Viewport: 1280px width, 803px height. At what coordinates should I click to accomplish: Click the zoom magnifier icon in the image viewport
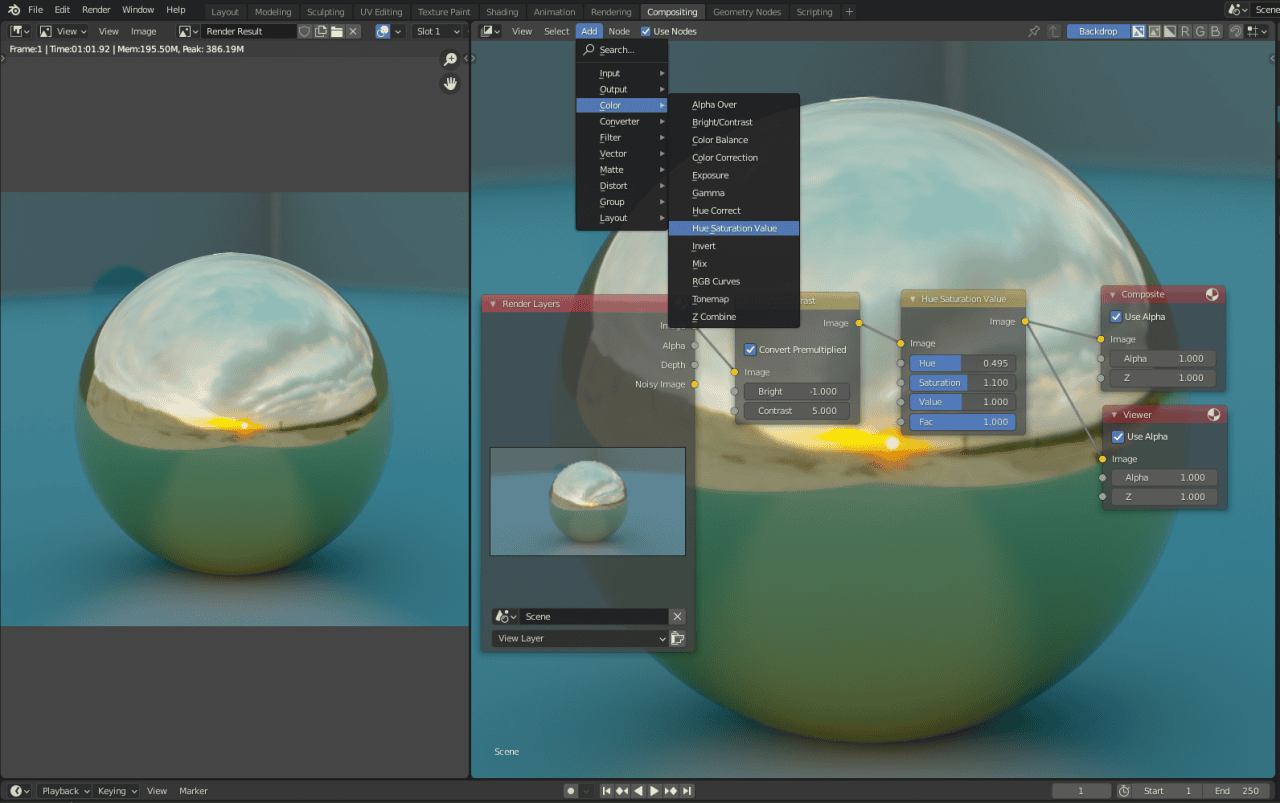pos(450,59)
